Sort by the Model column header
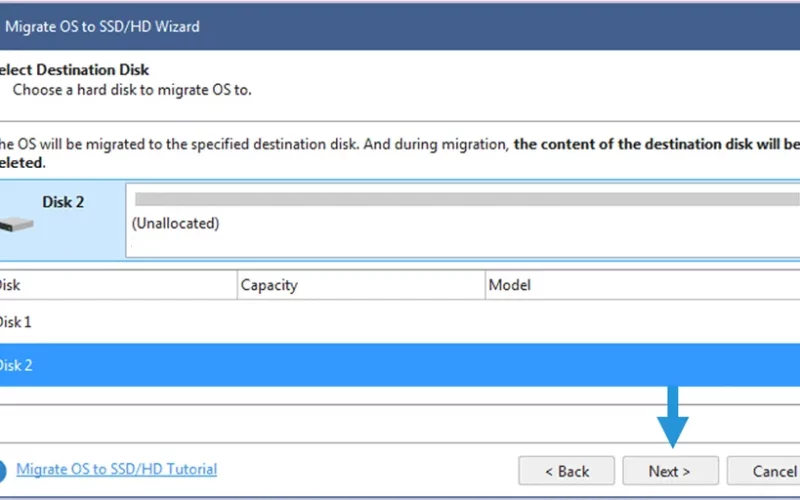Image resolution: width=800 pixels, height=500 pixels. 642,285
